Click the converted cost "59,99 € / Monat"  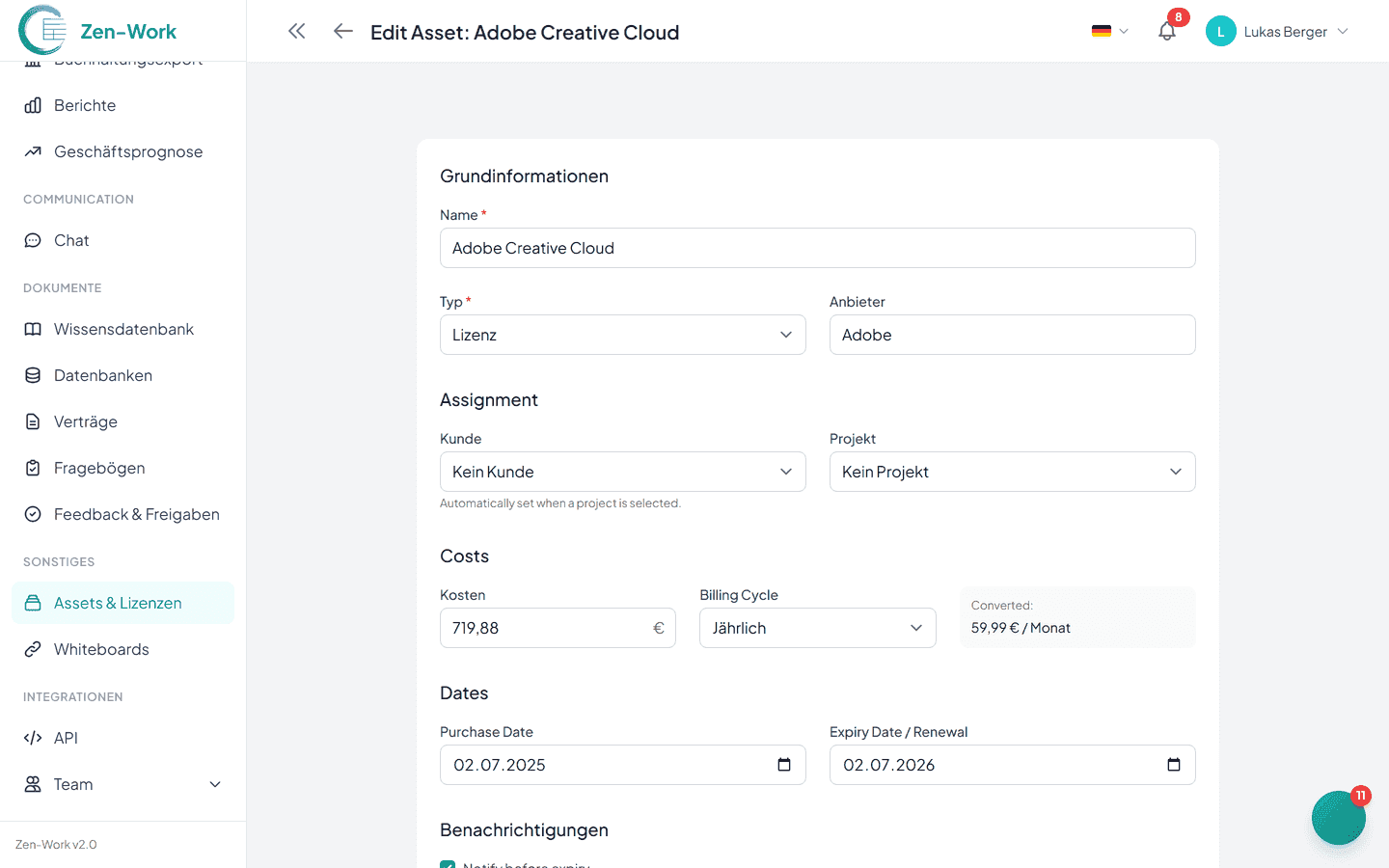pos(1021,628)
